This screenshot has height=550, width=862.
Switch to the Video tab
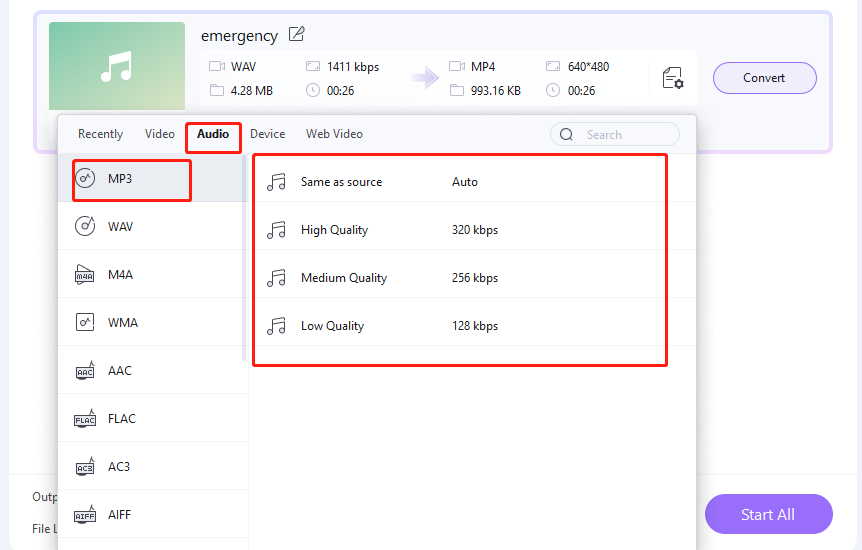tap(159, 134)
